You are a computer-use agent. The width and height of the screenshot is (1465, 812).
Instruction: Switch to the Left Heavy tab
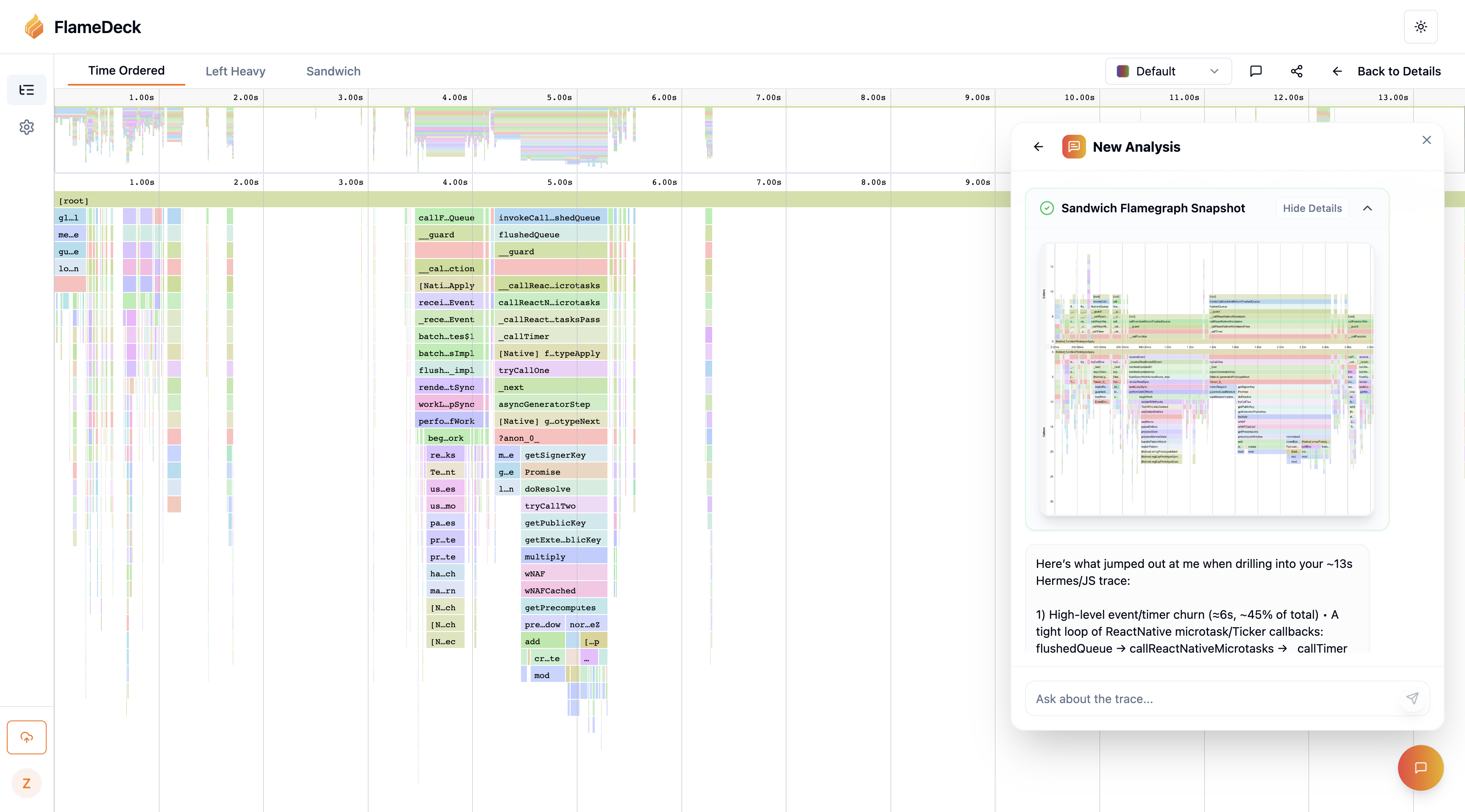(235, 71)
